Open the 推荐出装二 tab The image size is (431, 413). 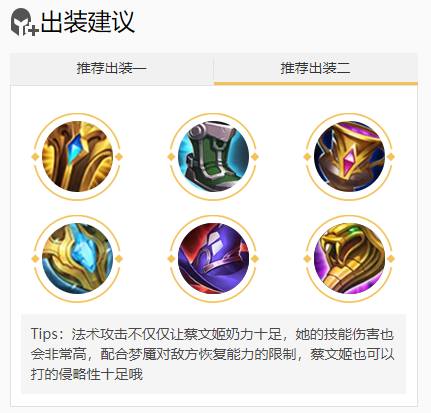point(316,69)
